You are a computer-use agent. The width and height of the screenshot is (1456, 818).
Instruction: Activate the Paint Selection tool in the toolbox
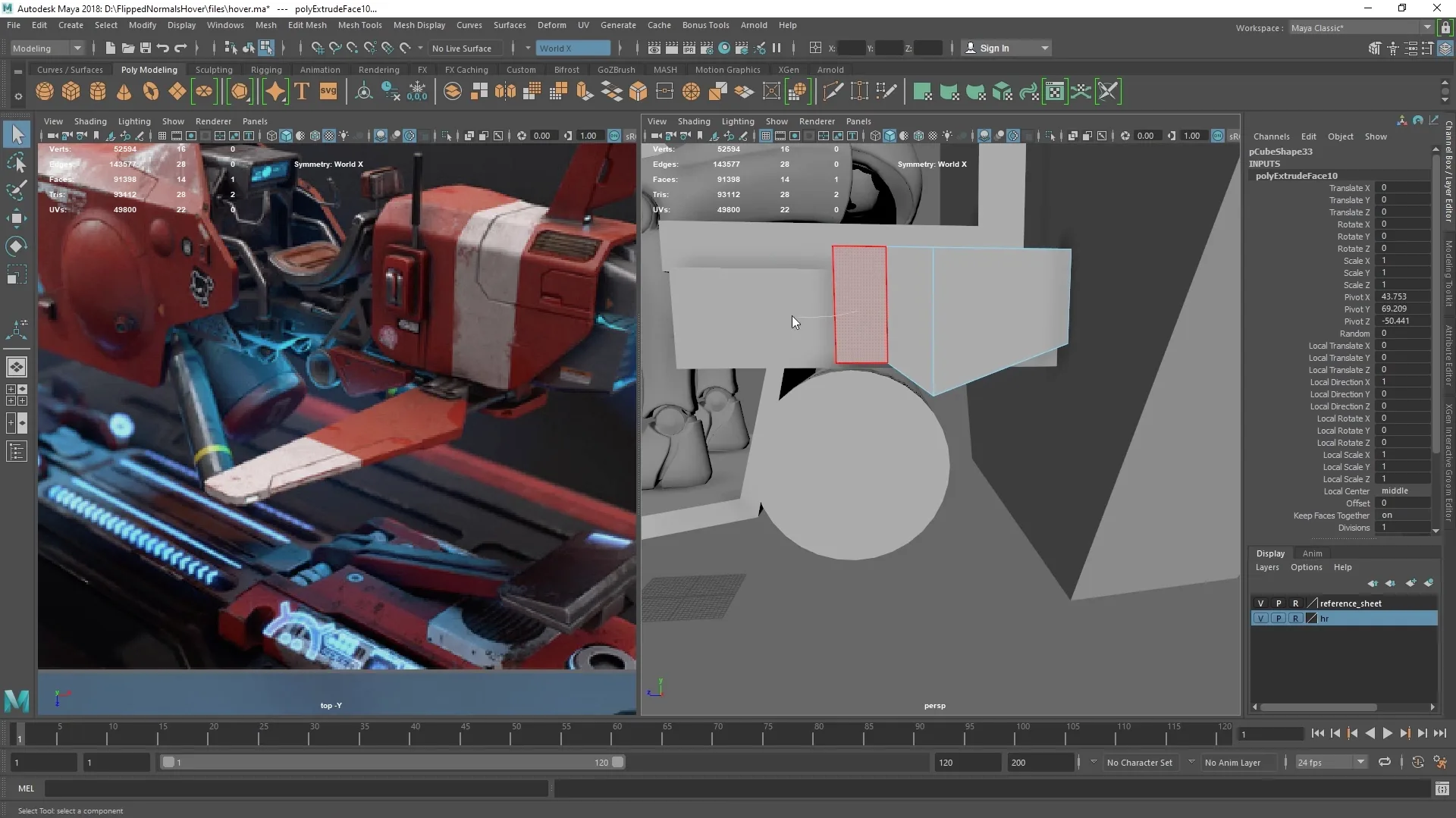point(17,190)
